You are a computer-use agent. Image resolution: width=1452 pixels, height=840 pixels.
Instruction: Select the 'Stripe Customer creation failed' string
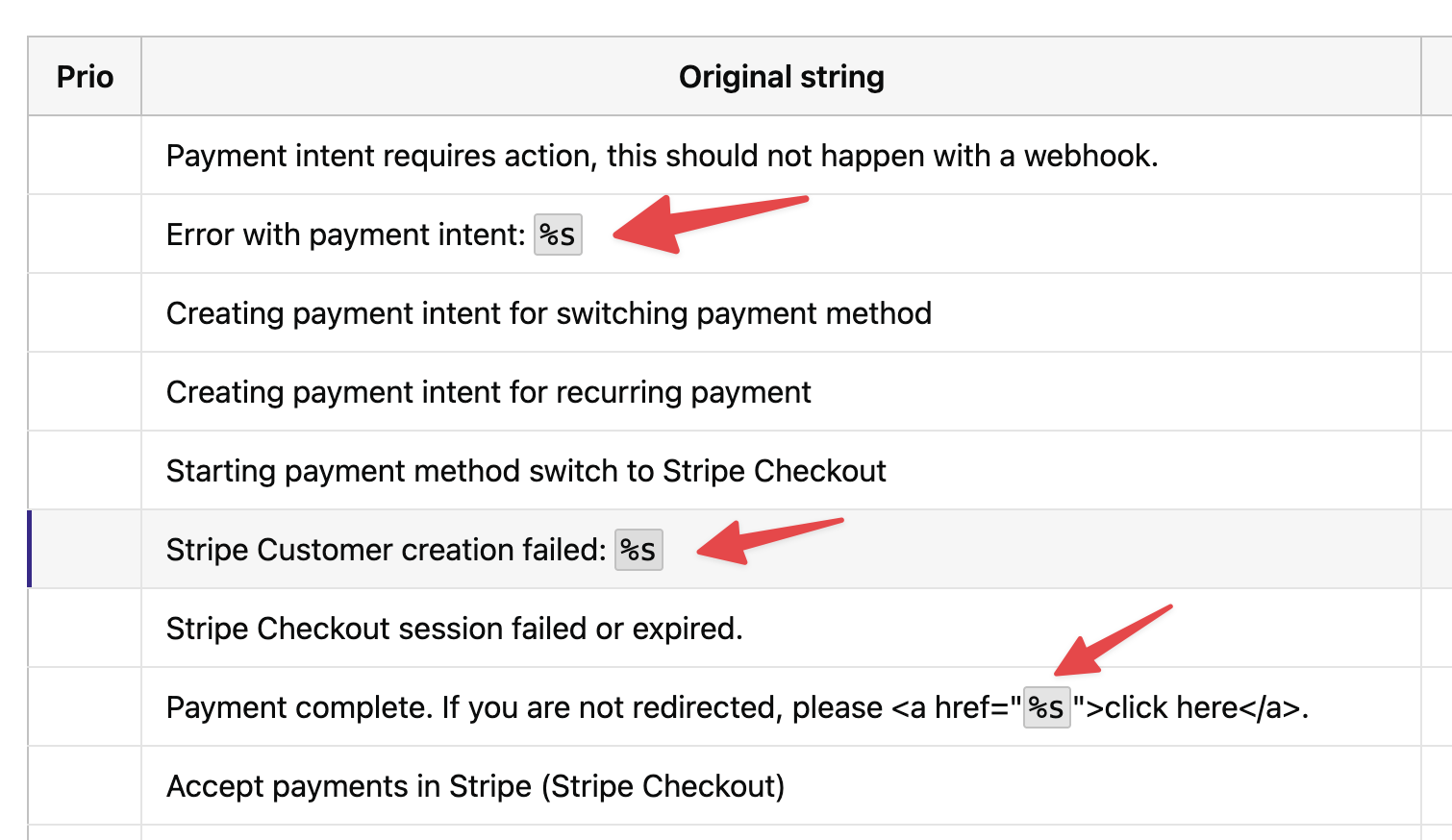tap(386, 550)
